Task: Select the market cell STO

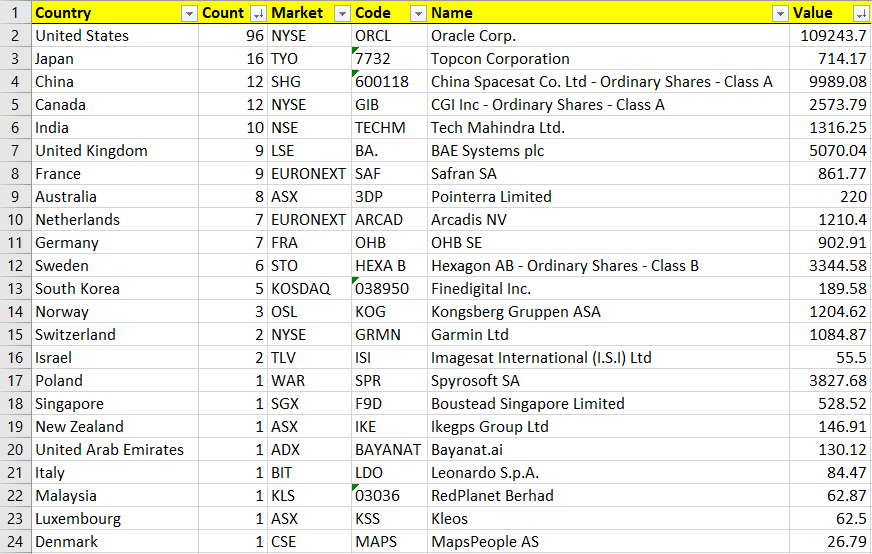Action: tap(309, 265)
